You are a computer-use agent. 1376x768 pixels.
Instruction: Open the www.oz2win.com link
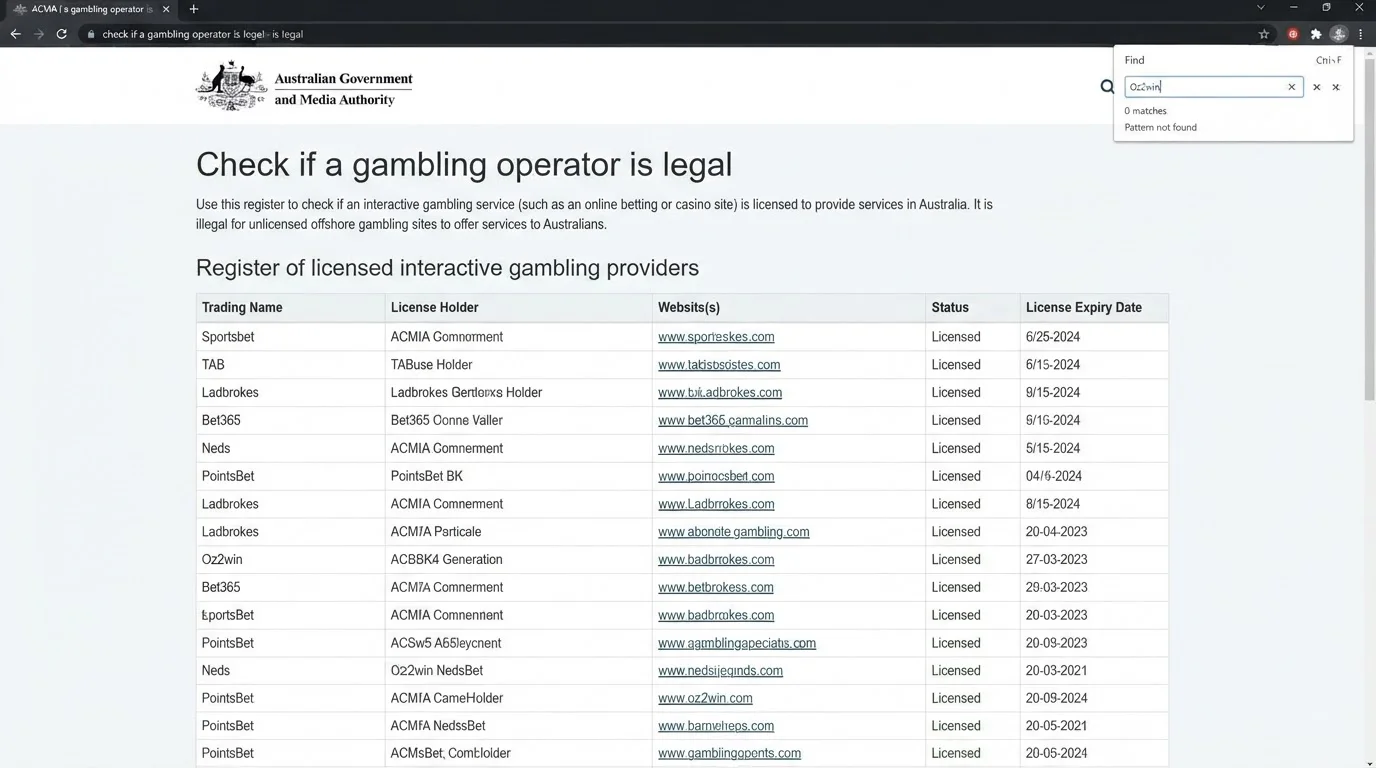(x=705, y=699)
